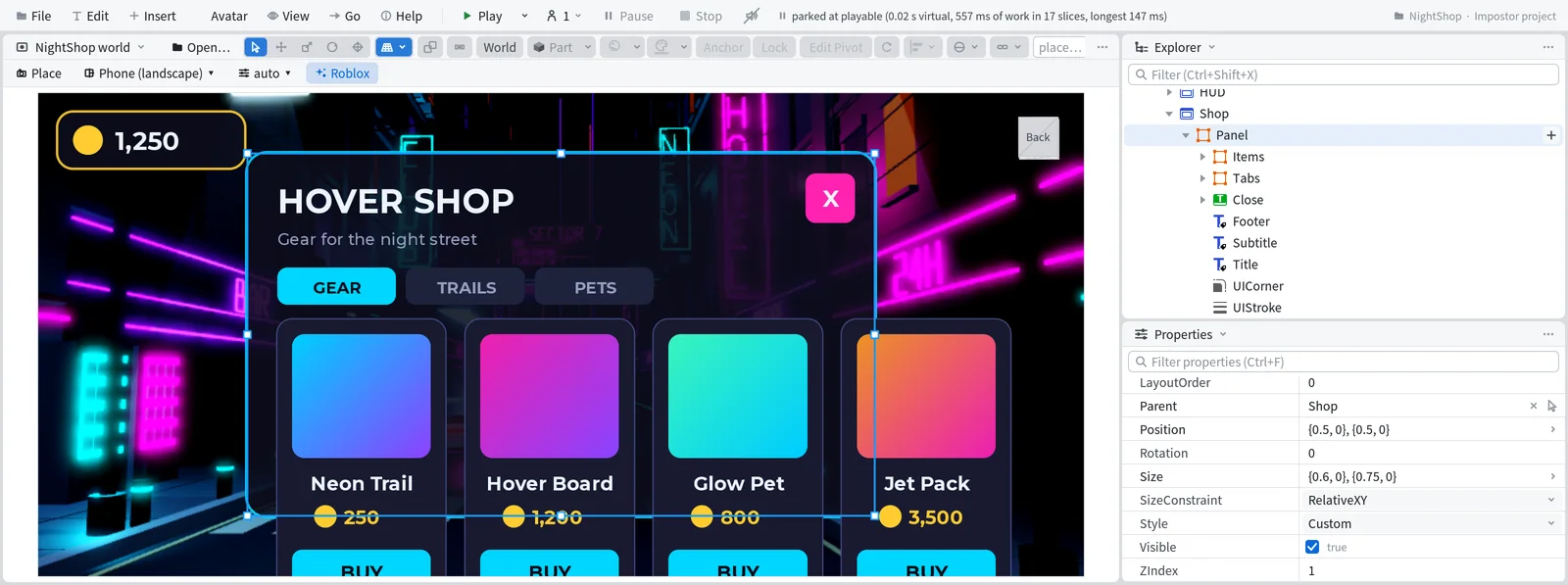Screen dimensions: 1568x585
Task: Click the refresh pivot icon after Edit Pivot
Action: (887, 47)
